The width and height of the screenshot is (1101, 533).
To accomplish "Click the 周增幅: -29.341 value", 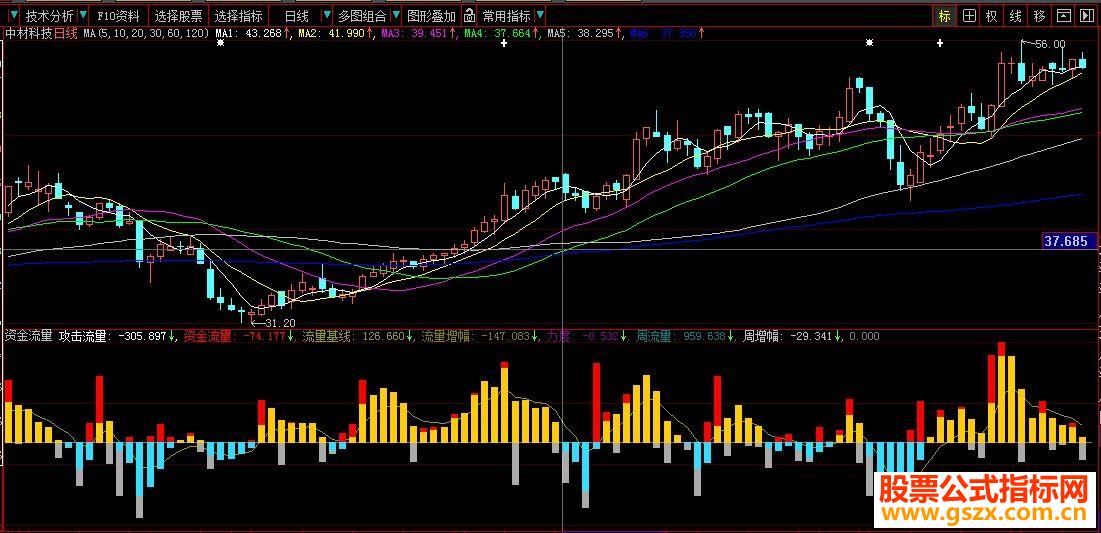I will (x=789, y=336).
